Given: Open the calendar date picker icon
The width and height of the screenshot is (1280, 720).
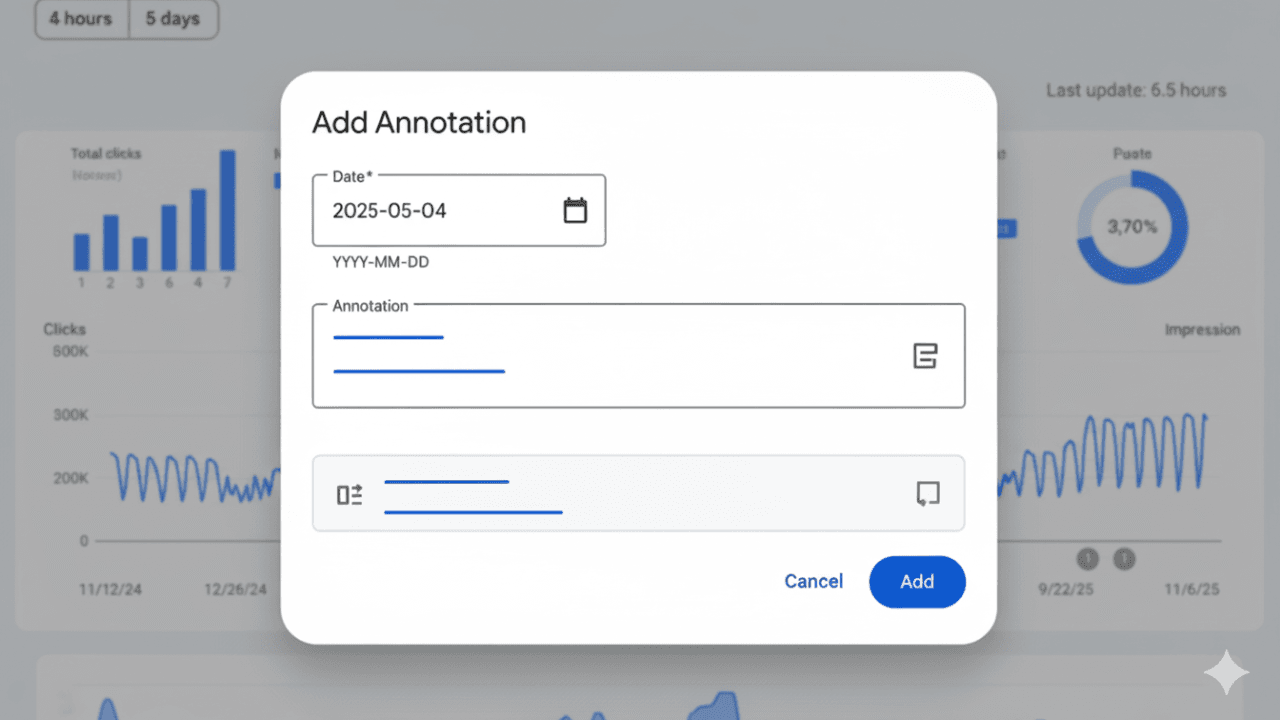Looking at the screenshot, I should click(575, 210).
